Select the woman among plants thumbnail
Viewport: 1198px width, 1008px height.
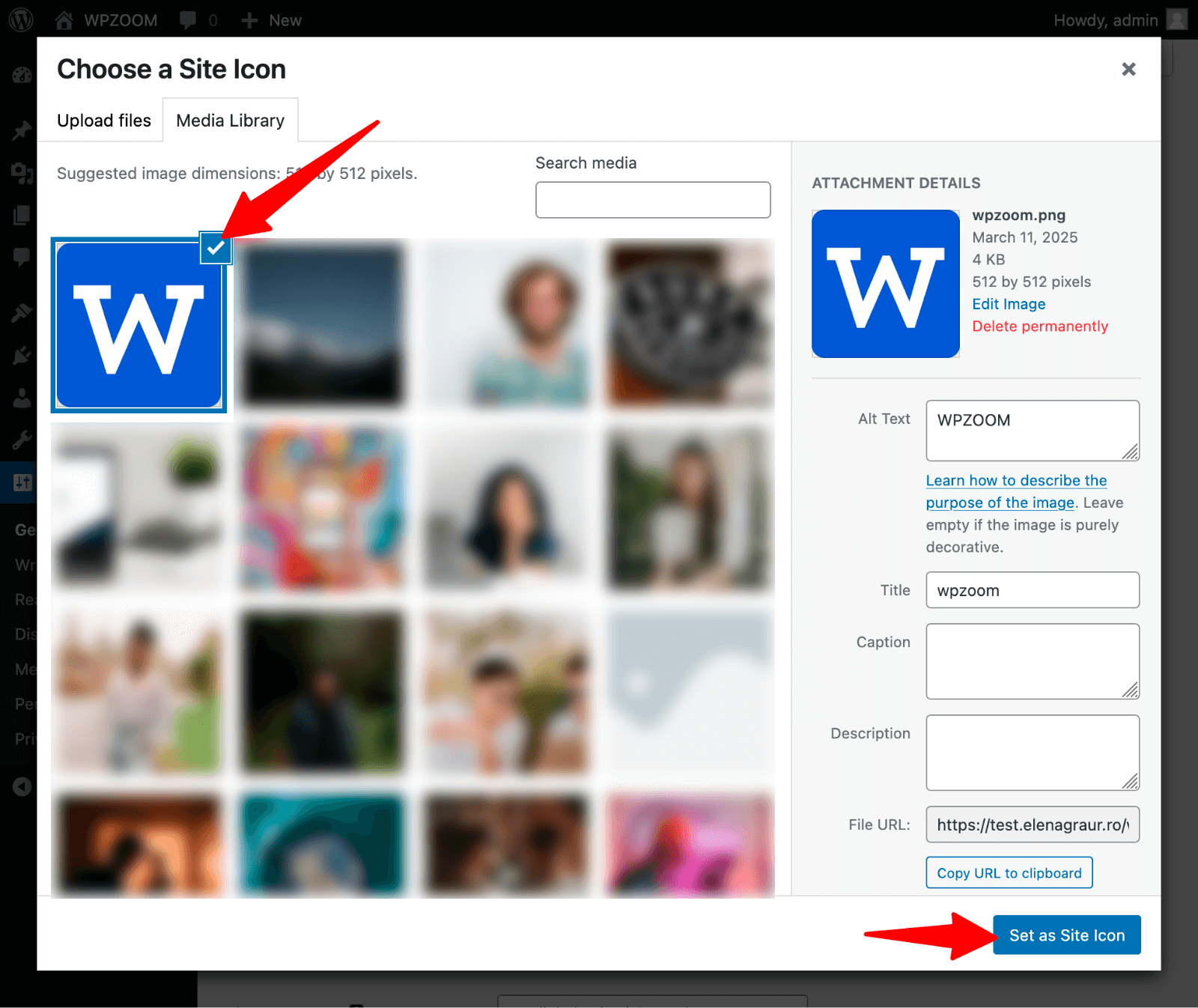(x=690, y=508)
